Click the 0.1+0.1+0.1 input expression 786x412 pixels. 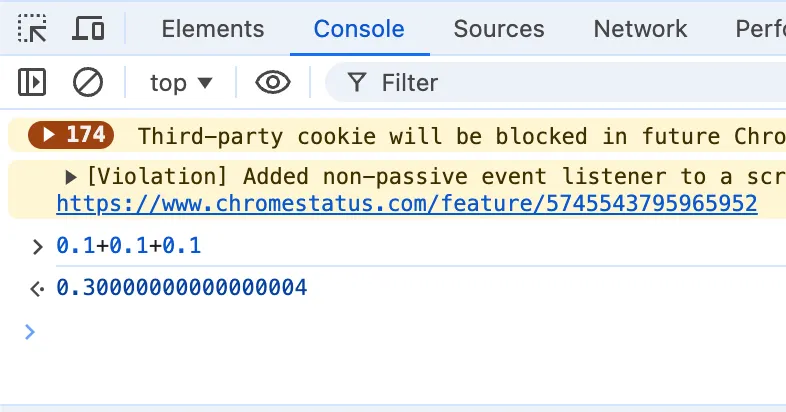pos(129,245)
